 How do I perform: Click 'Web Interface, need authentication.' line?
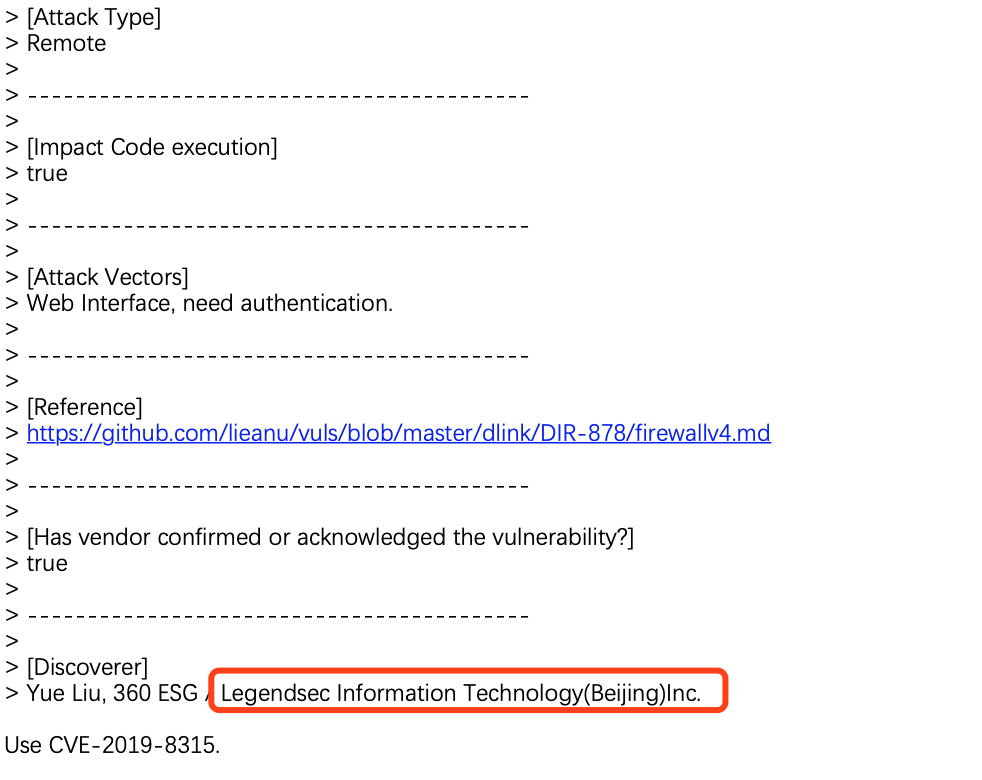[210, 304]
